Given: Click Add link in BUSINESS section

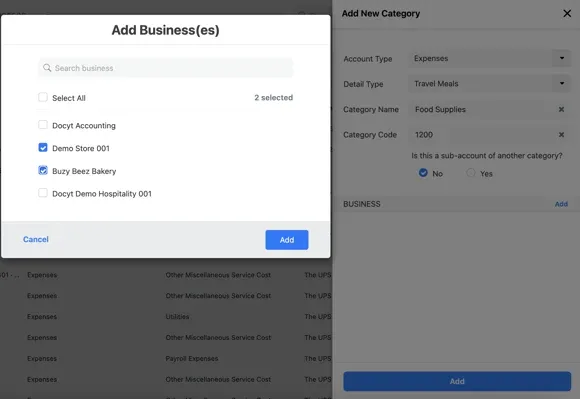Looking at the screenshot, I should tap(561, 204).
